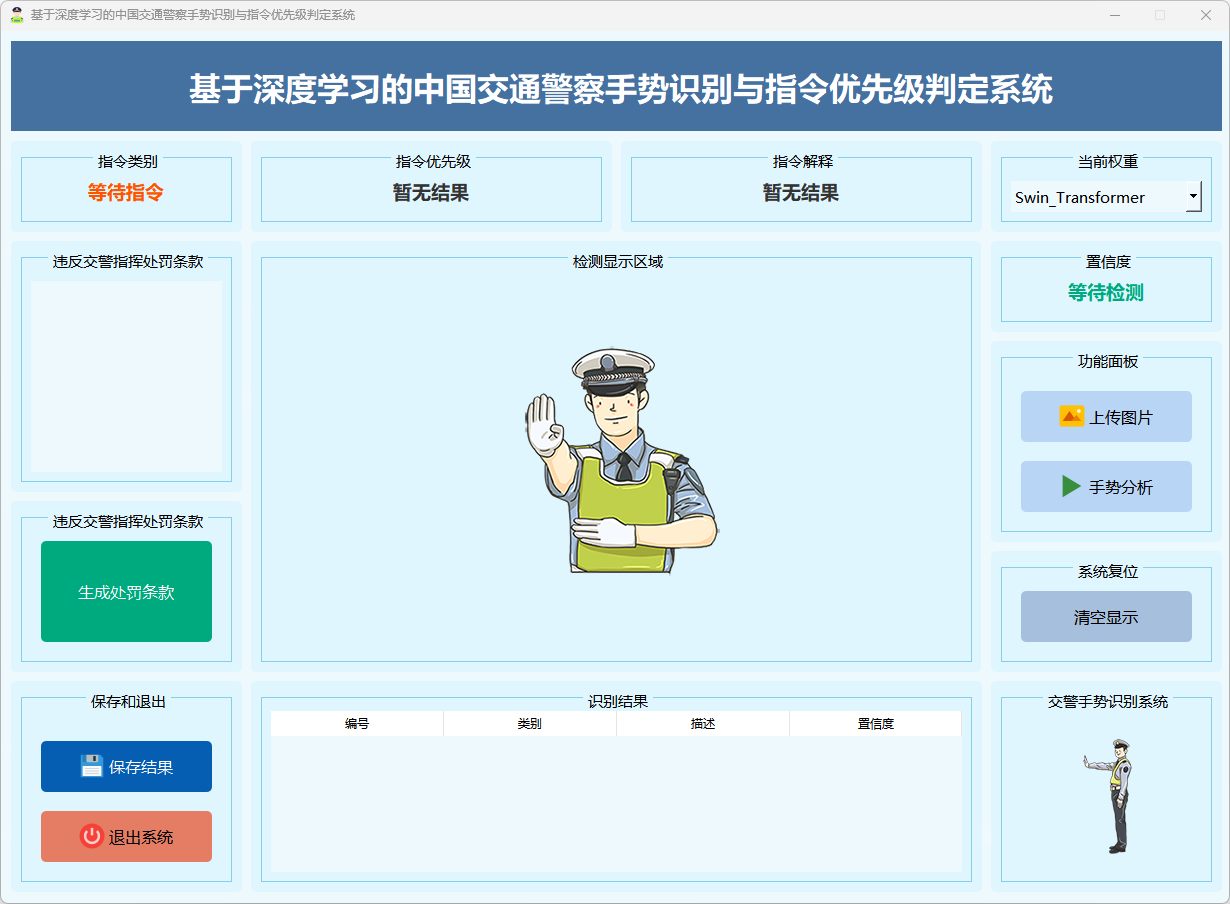Click the 上传图片 button label
Image resolution: width=1230 pixels, height=904 pixels.
[x=1120, y=417]
